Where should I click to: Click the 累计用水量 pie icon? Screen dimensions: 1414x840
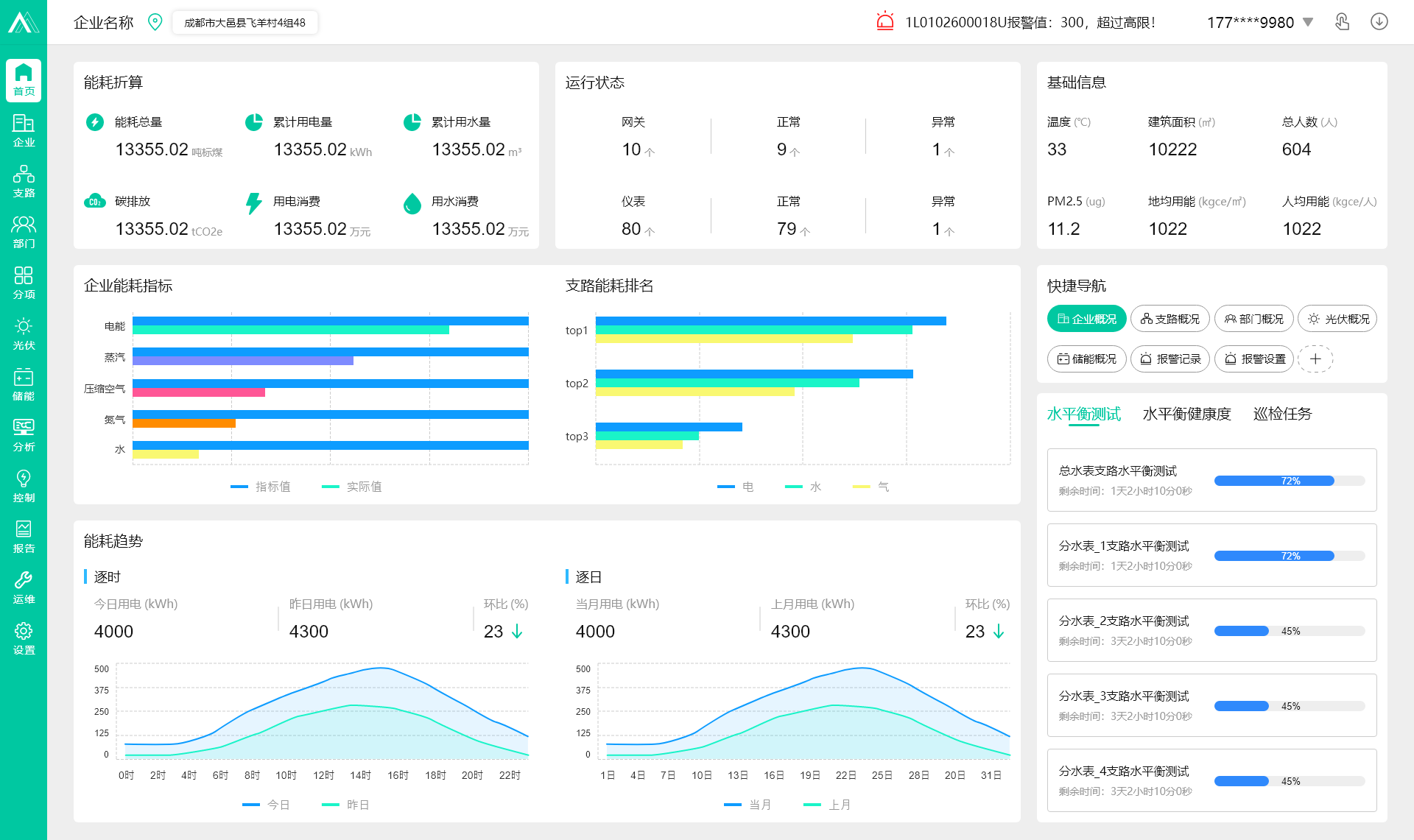coord(412,122)
